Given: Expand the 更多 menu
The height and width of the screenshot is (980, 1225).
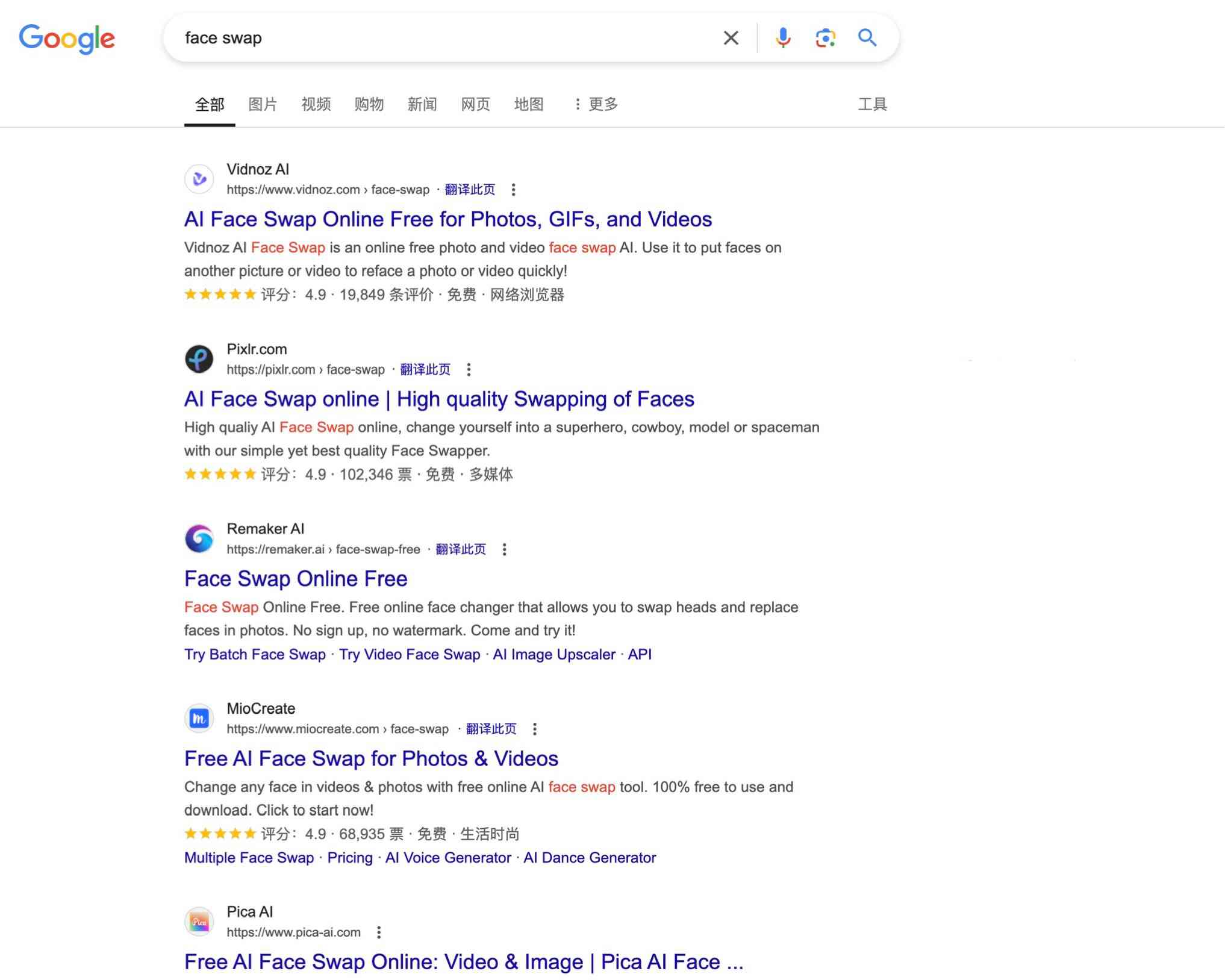Looking at the screenshot, I should [x=596, y=104].
